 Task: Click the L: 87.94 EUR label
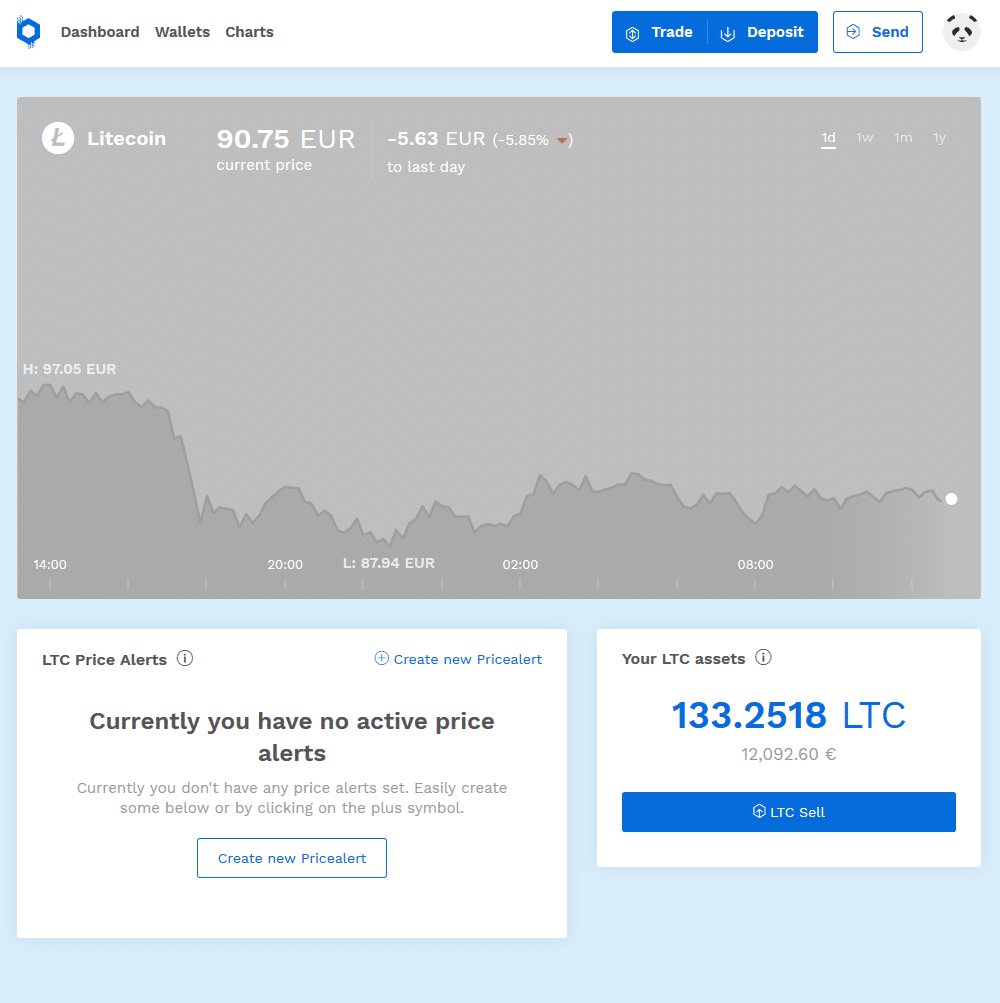point(389,563)
